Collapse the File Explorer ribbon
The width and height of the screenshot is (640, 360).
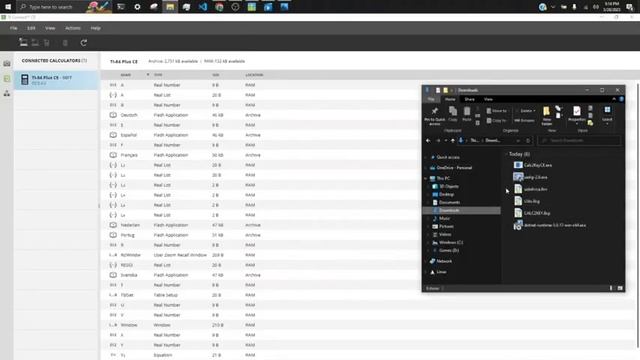coord(614,99)
